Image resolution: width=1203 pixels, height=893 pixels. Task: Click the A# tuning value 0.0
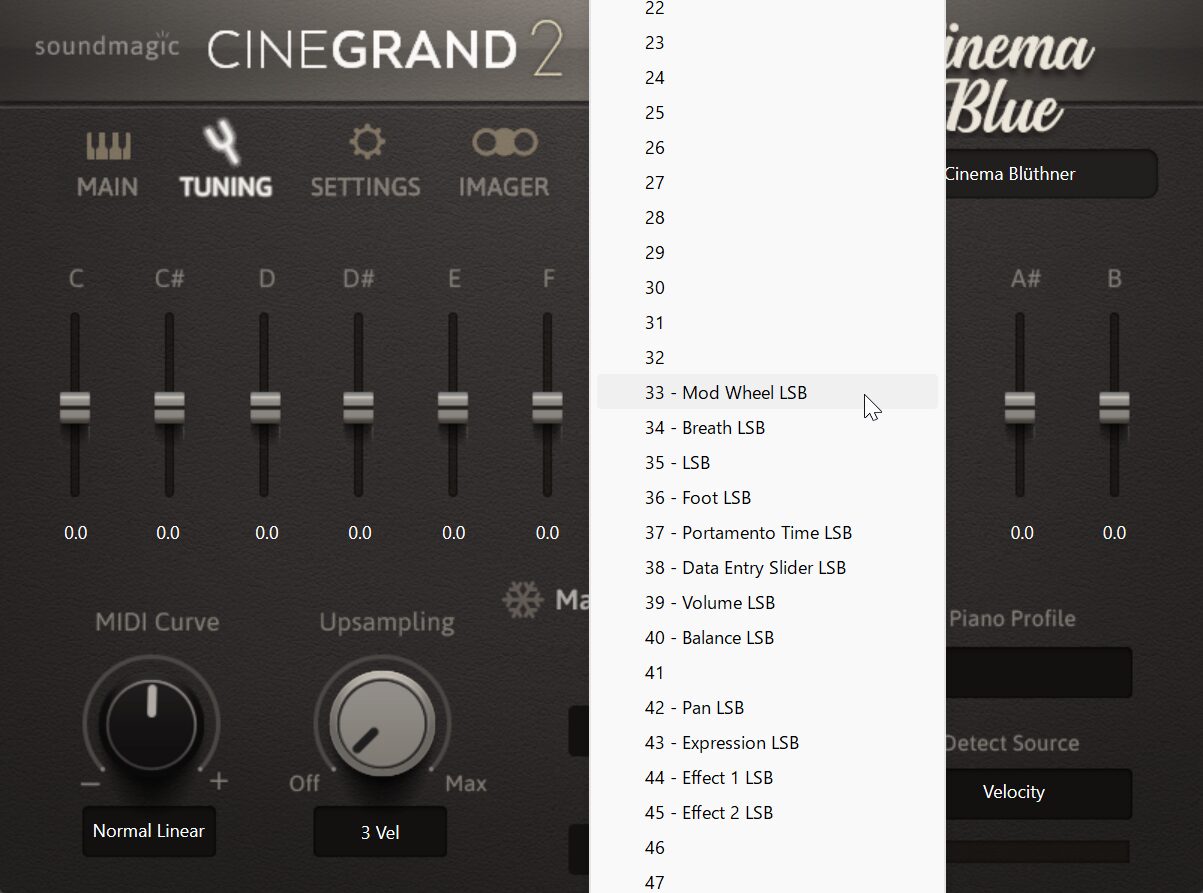[1022, 533]
